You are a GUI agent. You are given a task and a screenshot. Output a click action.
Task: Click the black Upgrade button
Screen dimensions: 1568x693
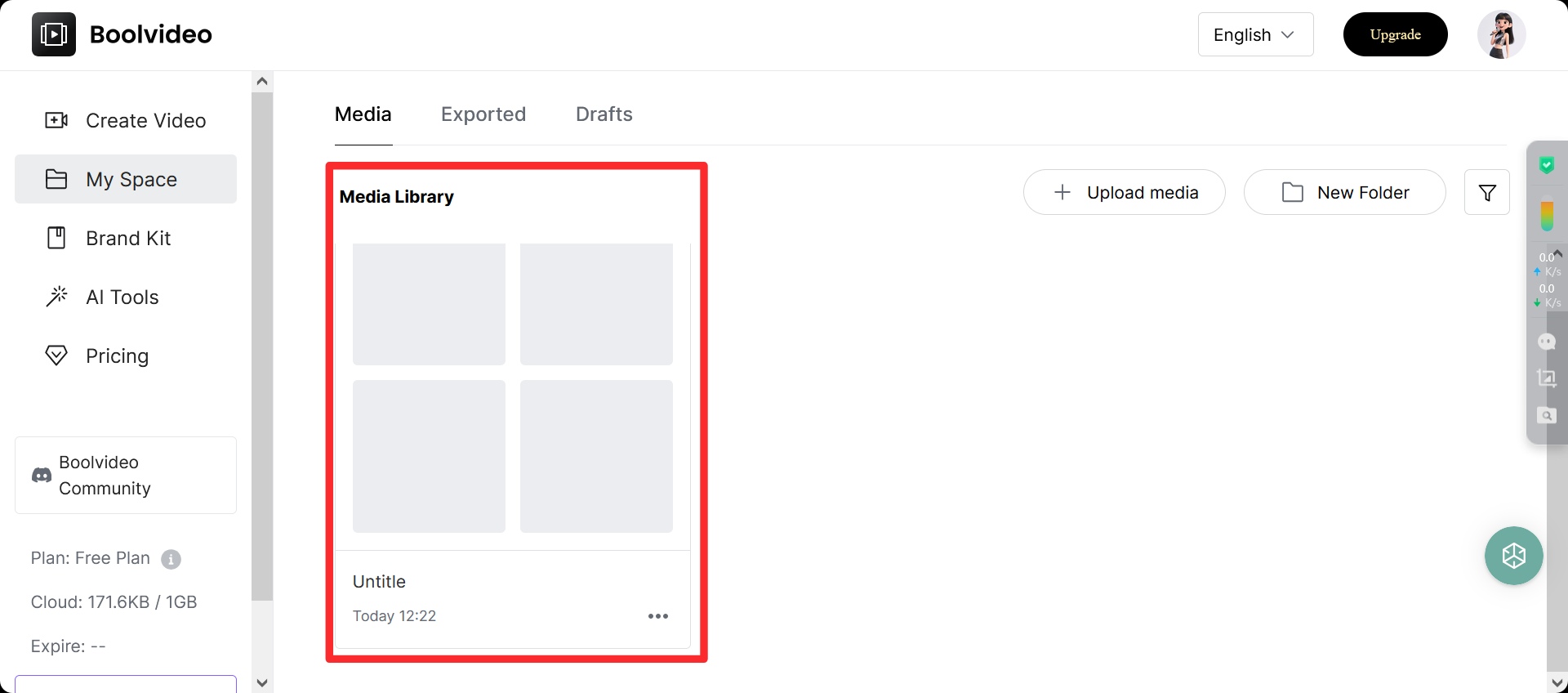tap(1395, 34)
